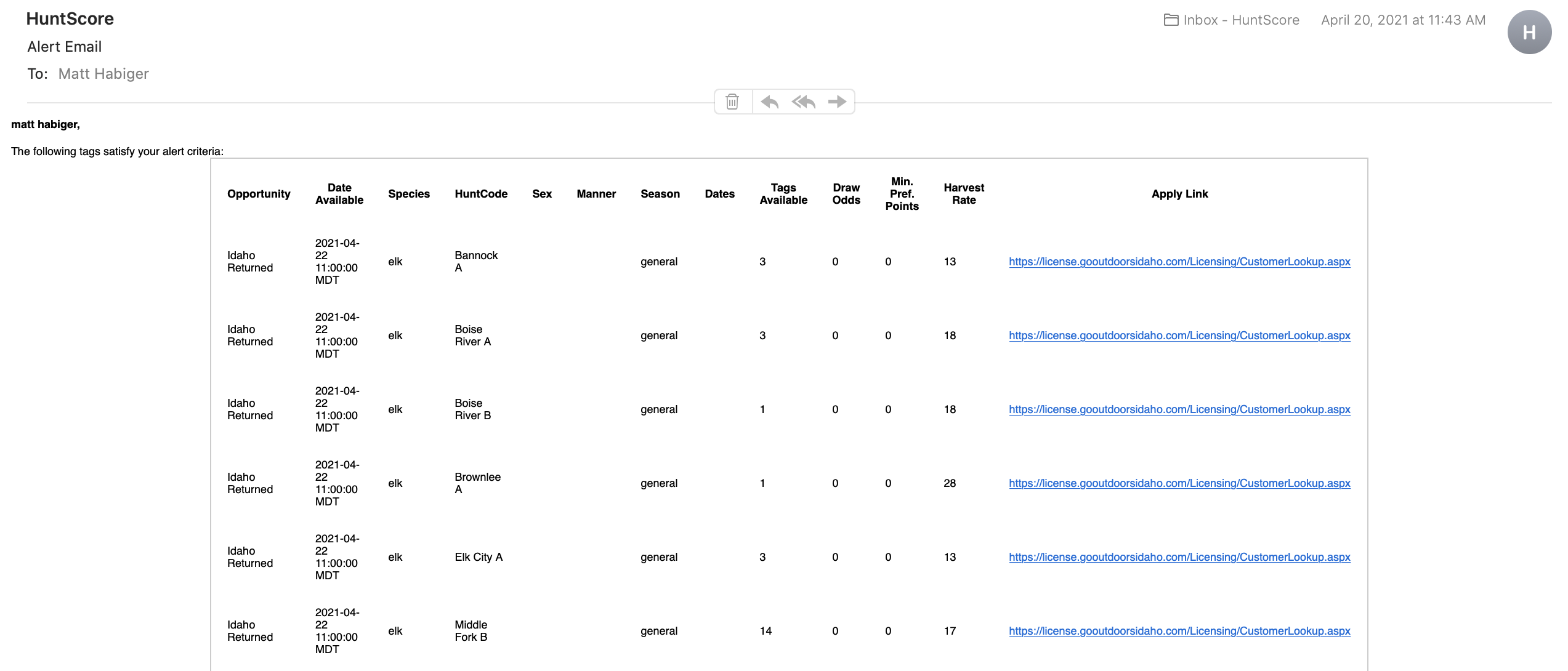Open the Bannock A apply link
This screenshot has width=1568, height=671.
[x=1179, y=262]
